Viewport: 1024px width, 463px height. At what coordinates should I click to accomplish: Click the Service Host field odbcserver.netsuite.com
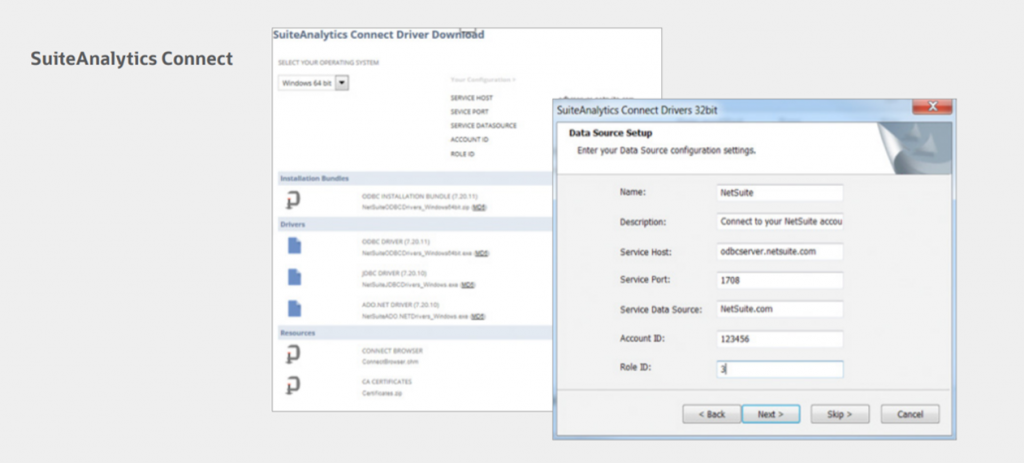pyautogui.click(x=779, y=251)
